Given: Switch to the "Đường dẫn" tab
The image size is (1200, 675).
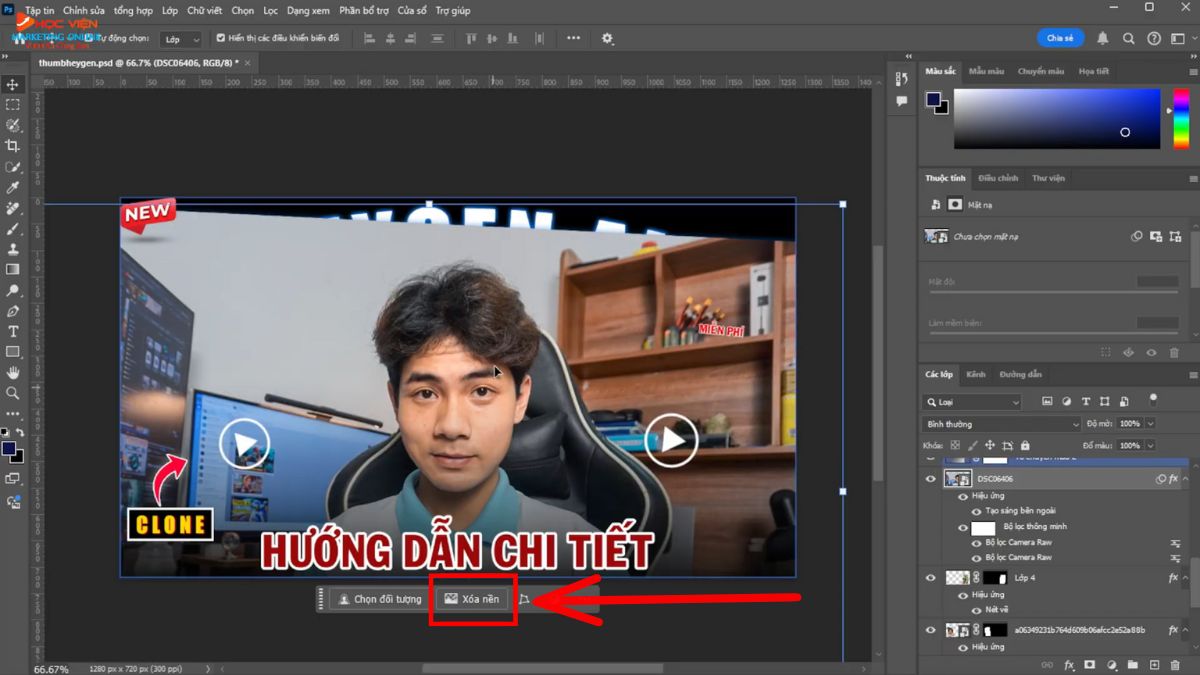Looking at the screenshot, I should 1020,374.
